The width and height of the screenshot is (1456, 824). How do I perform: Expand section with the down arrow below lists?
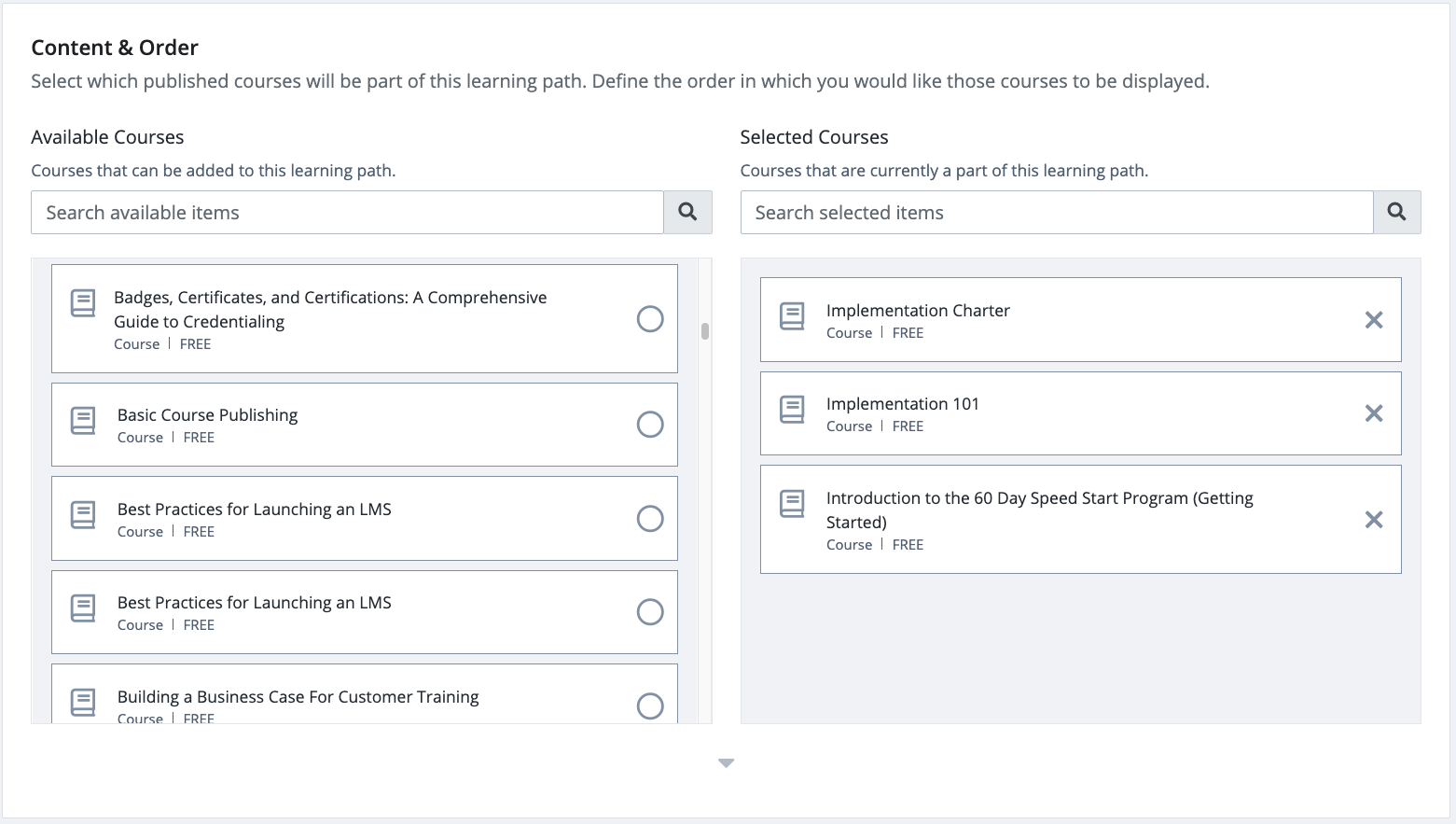pos(727,763)
